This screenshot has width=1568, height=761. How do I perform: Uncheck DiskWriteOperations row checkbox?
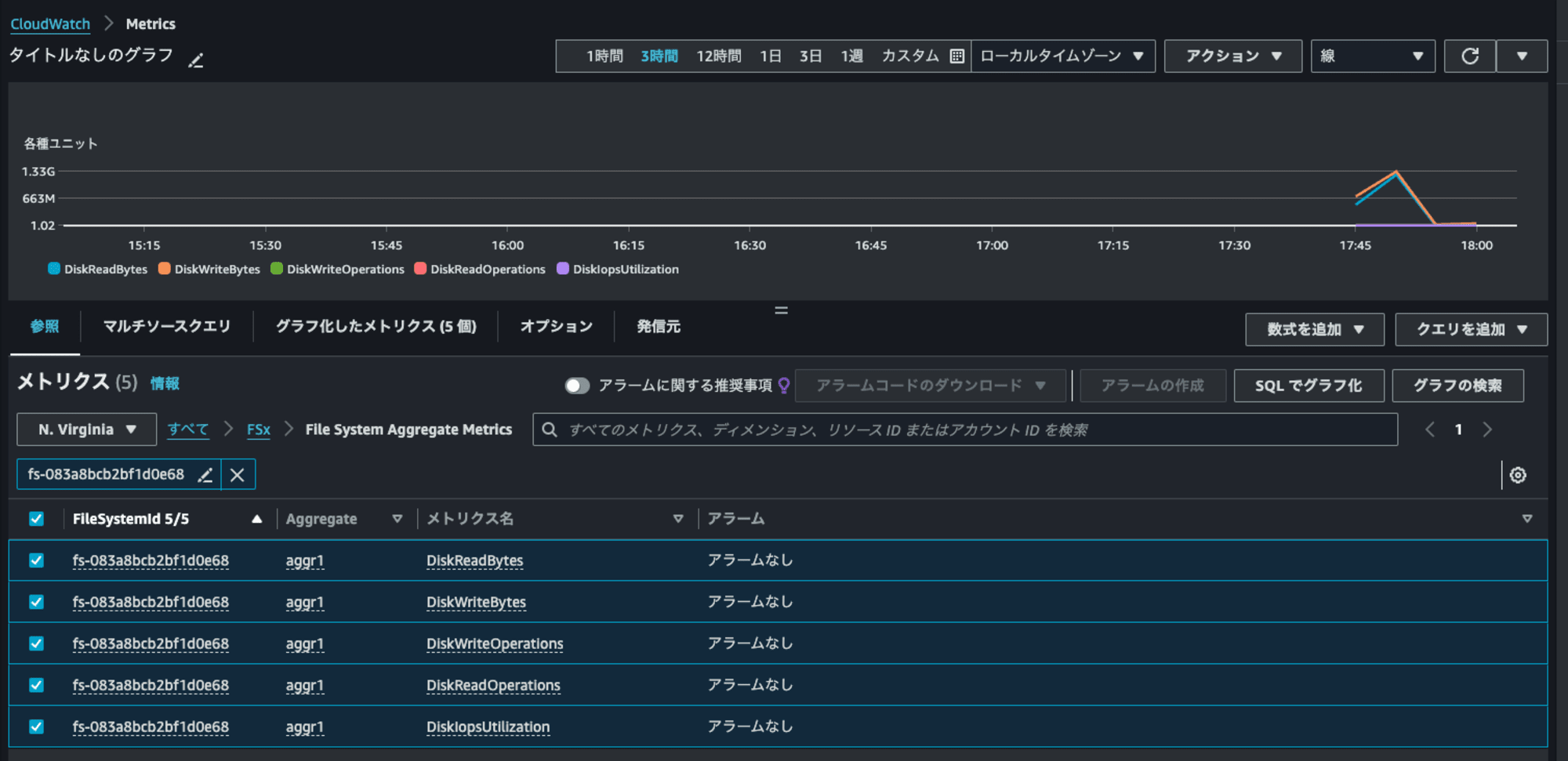click(x=36, y=643)
